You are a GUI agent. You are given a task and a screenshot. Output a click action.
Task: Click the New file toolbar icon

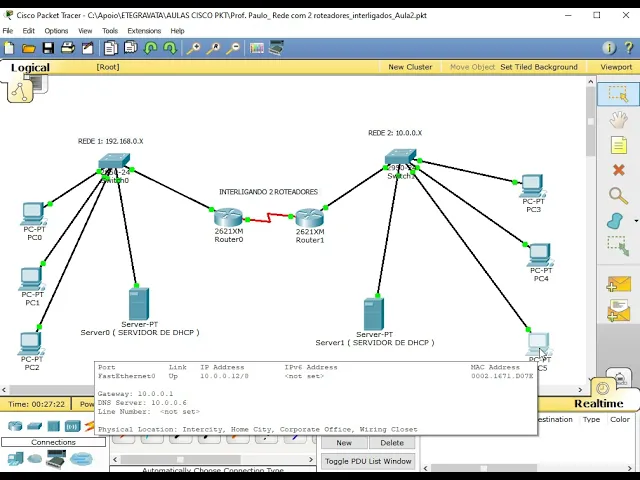[9, 48]
